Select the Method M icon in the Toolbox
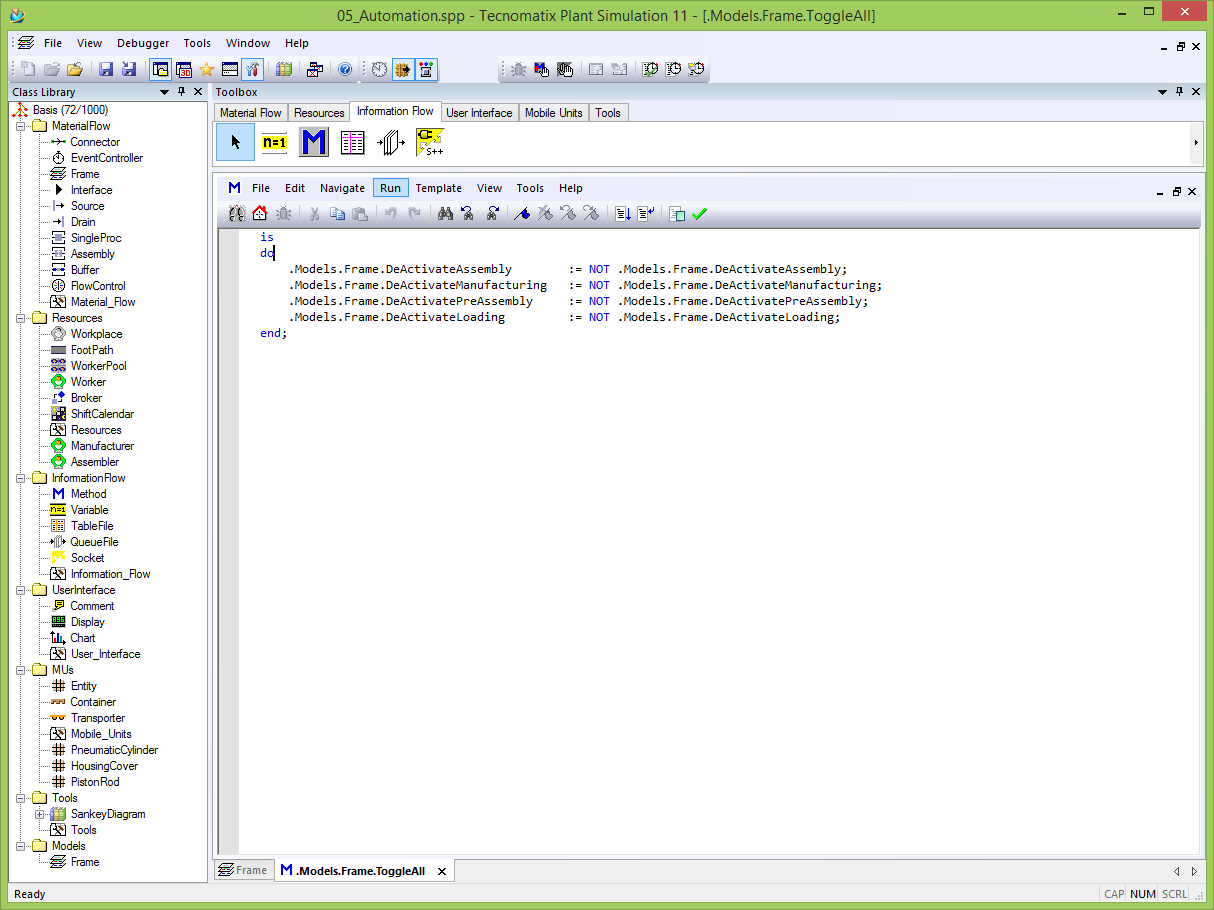Screen dimensions: 1214x910 [314, 142]
